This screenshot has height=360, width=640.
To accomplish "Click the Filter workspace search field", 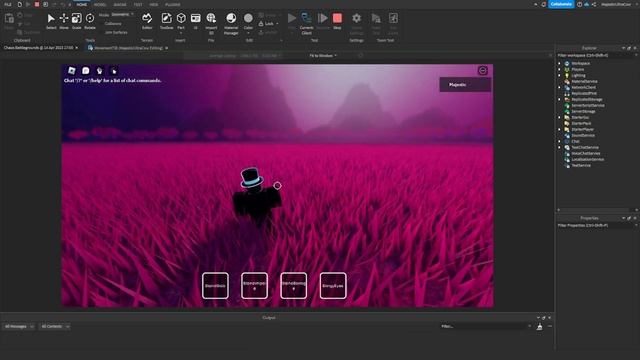I will [596, 55].
